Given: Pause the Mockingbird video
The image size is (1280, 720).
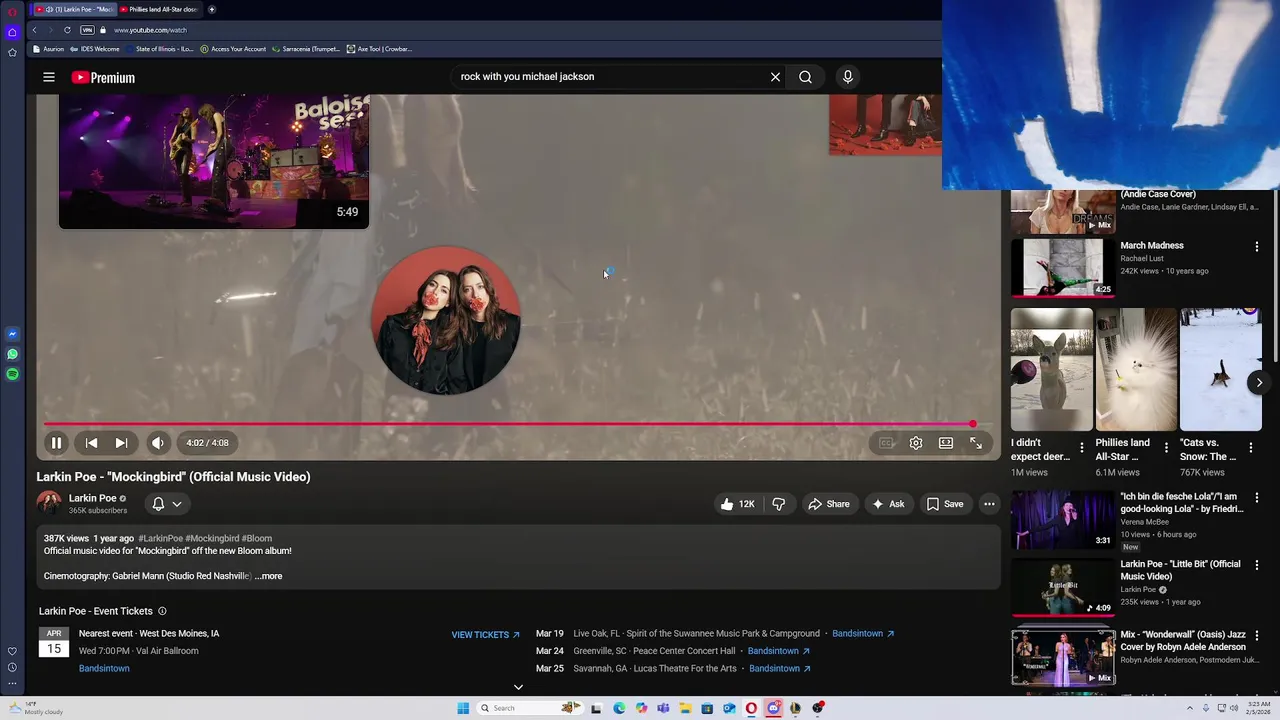Looking at the screenshot, I should pos(56,443).
